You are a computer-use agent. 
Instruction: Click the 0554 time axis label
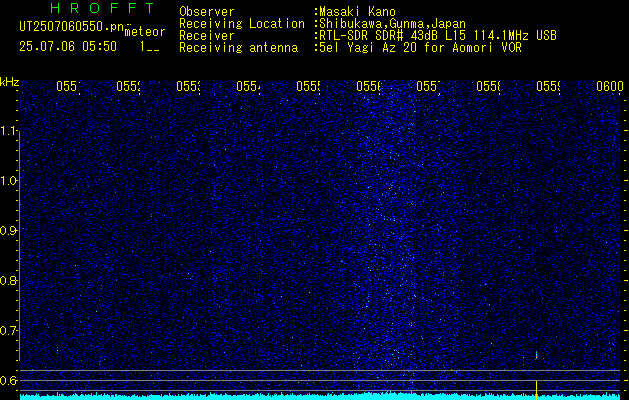coord(248,86)
